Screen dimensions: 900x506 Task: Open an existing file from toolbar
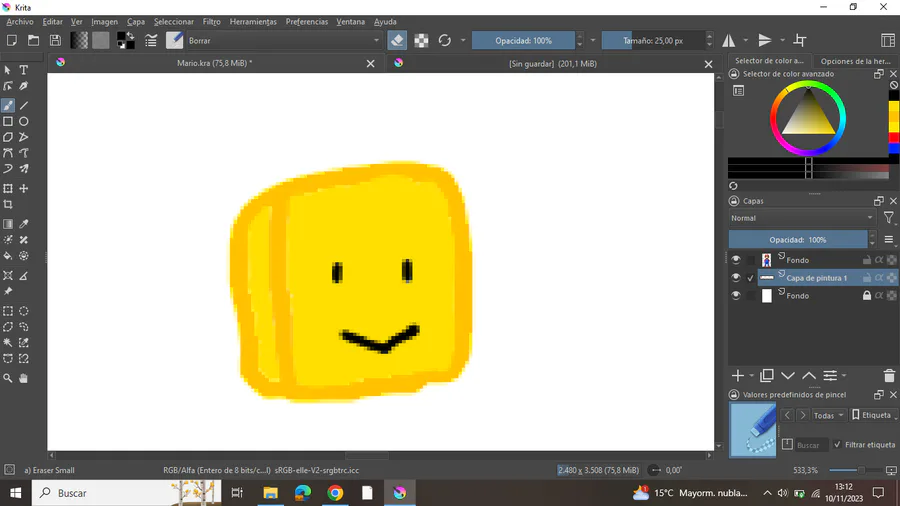point(33,41)
